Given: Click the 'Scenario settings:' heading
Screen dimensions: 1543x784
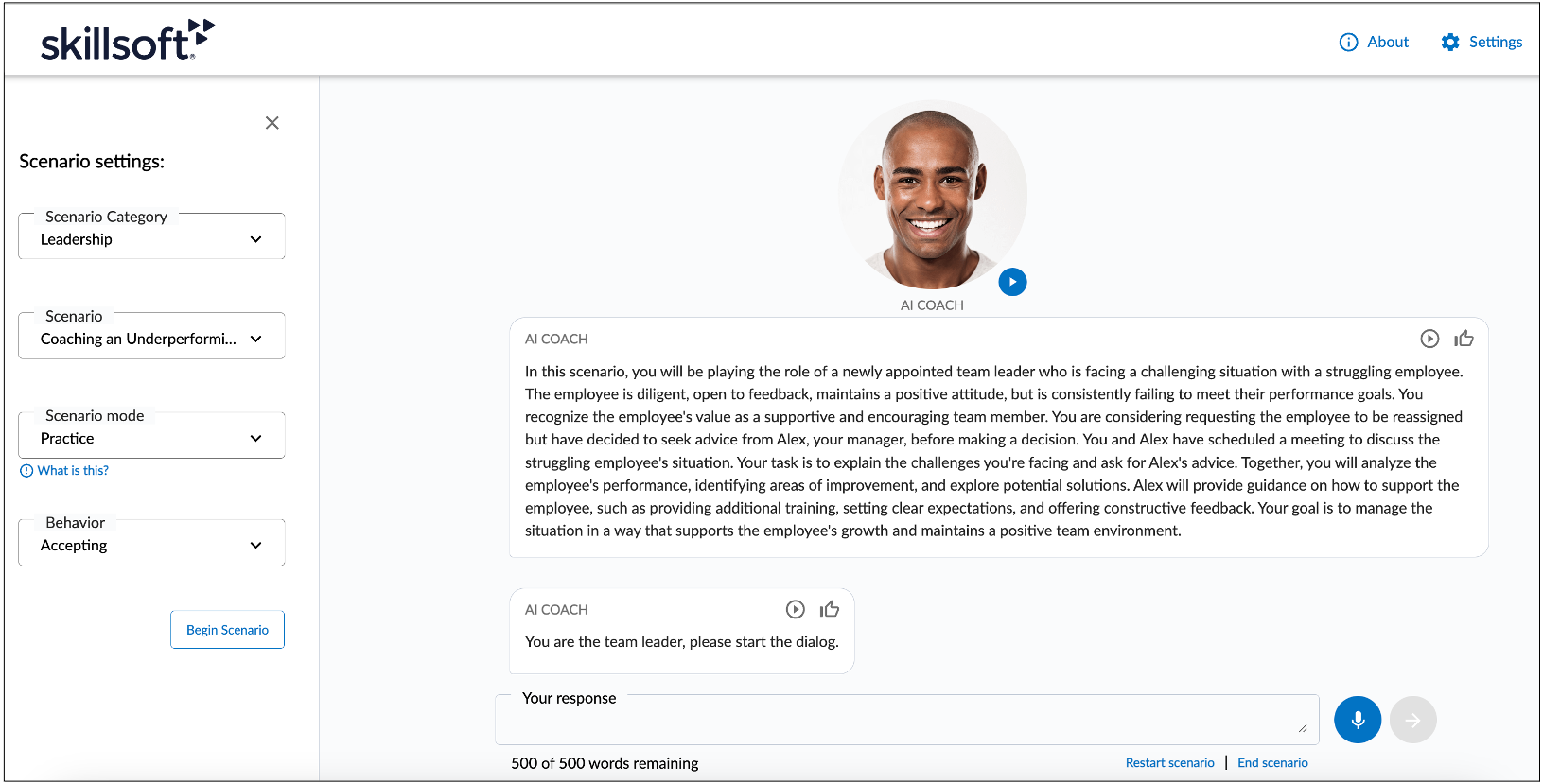Looking at the screenshot, I should click(x=92, y=162).
